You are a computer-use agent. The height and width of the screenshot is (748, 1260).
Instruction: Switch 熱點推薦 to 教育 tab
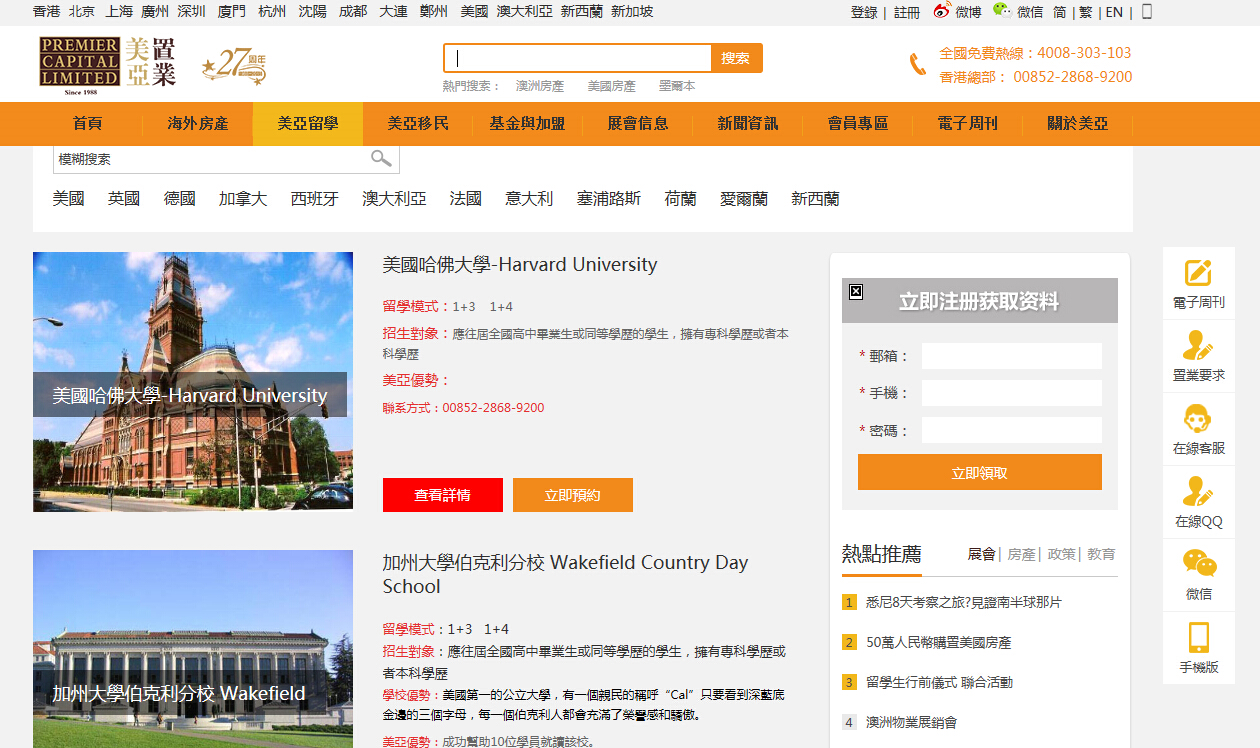pos(1101,554)
